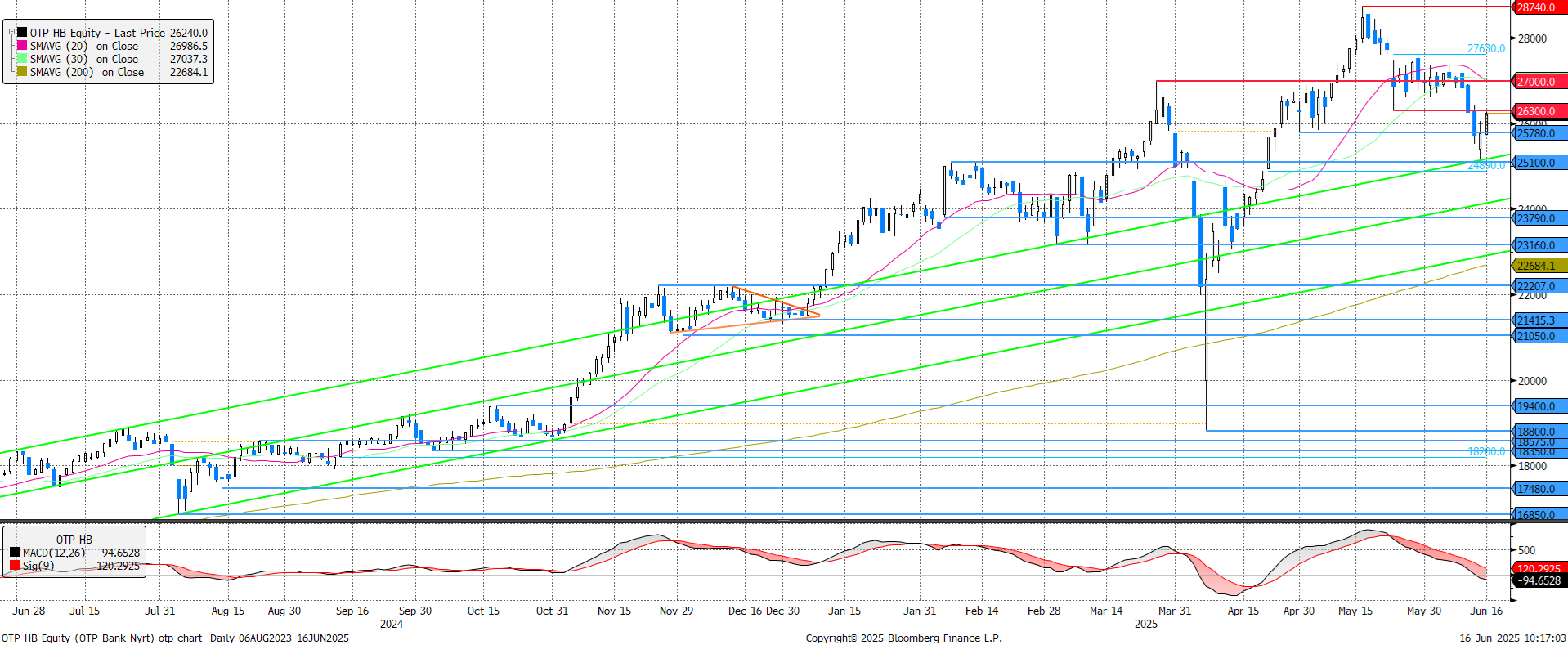The width and height of the screenshot is (1568, 645).
Task: Click the Nov 15 date label
Action: click(614, 611)
